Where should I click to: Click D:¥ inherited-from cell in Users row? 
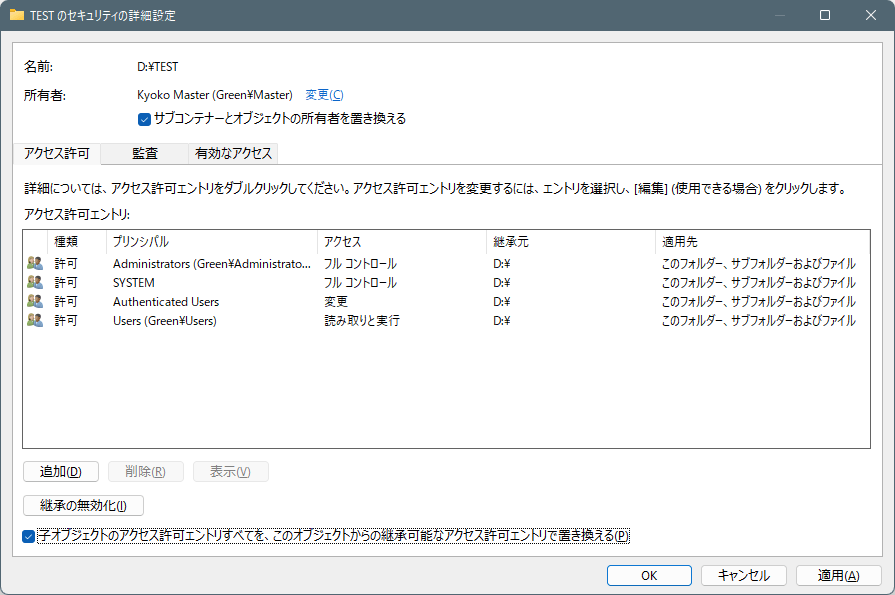click(x=502, y=320)
